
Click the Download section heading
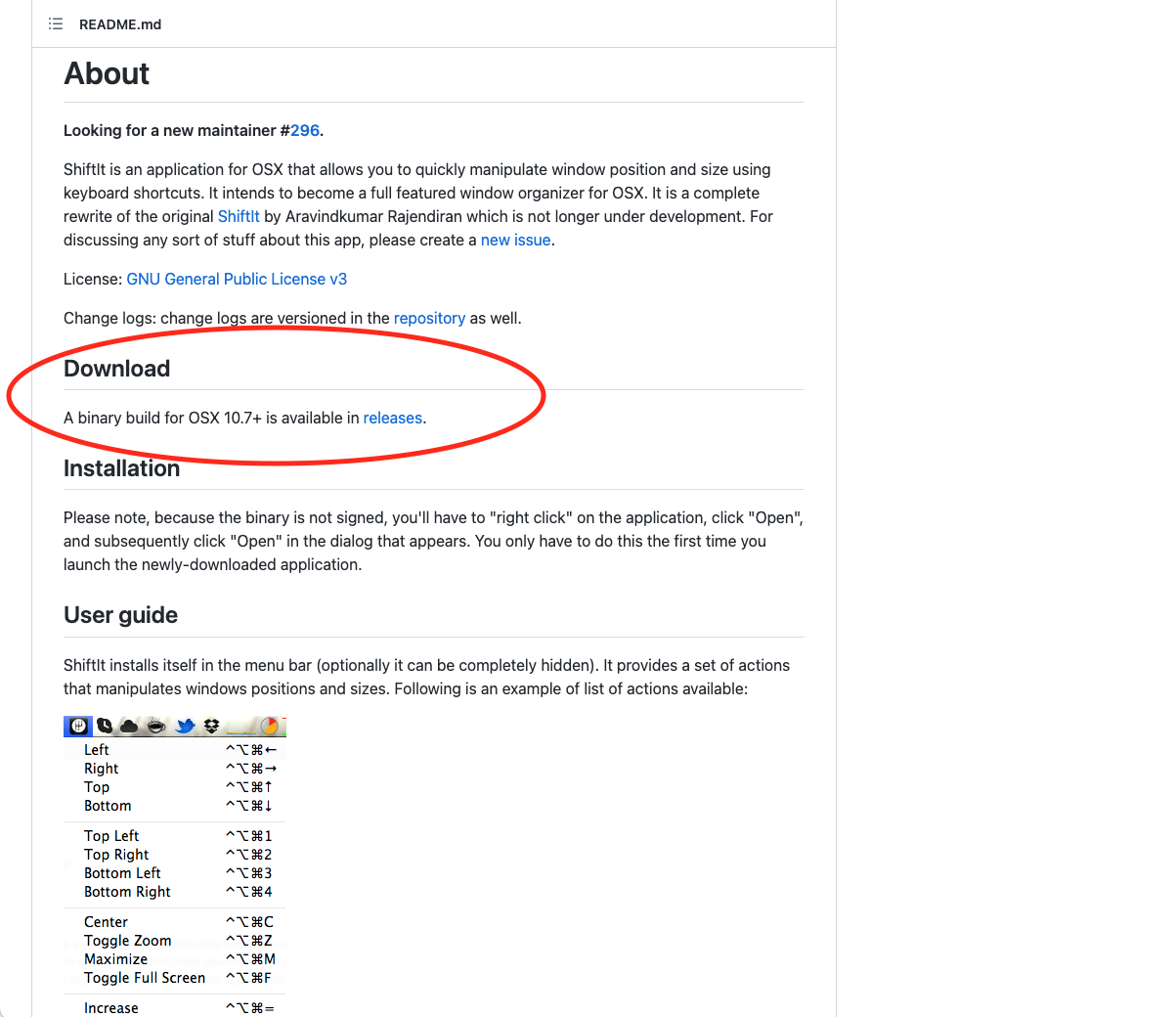[116, 369]
